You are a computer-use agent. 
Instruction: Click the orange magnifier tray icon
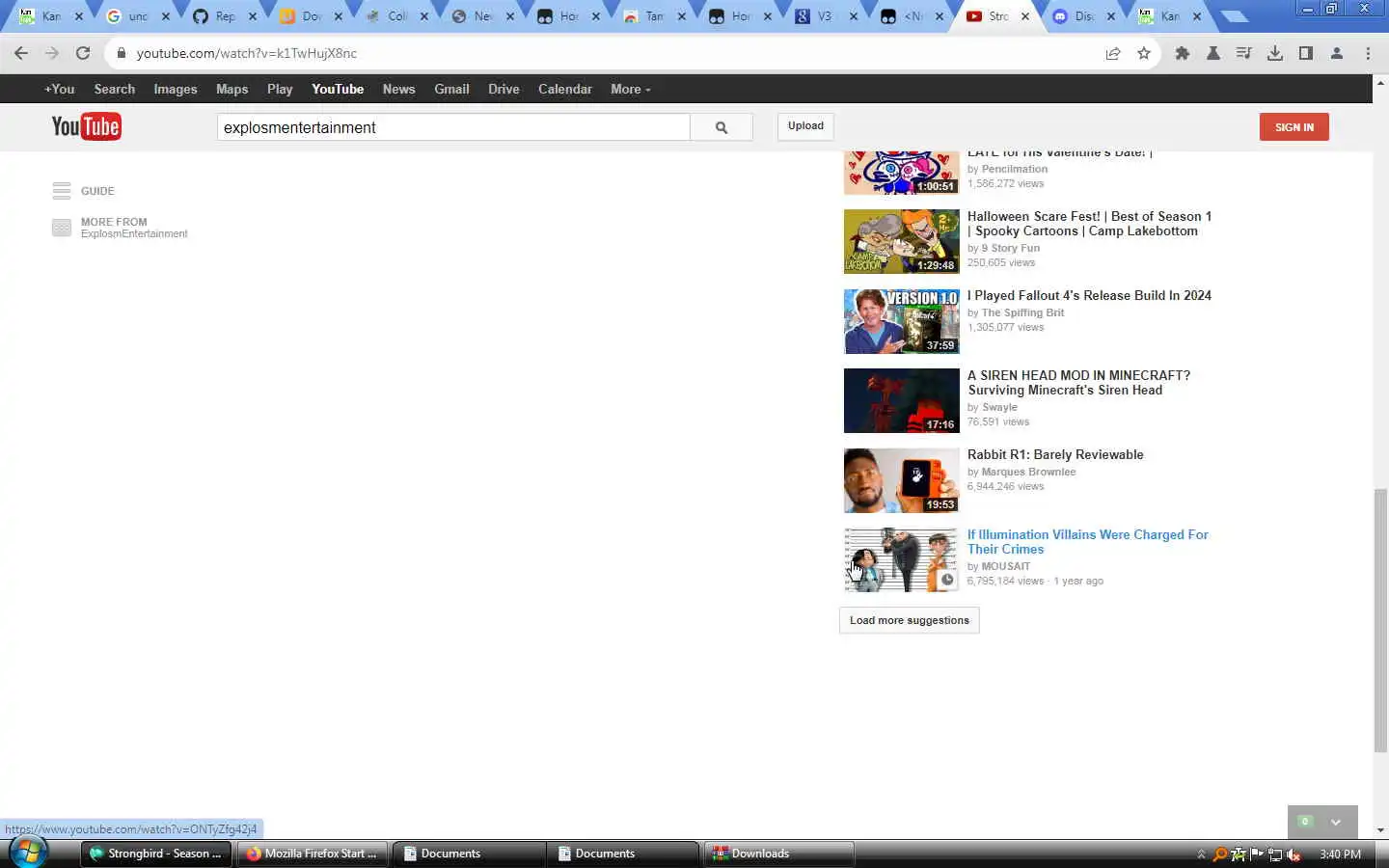1220,854
